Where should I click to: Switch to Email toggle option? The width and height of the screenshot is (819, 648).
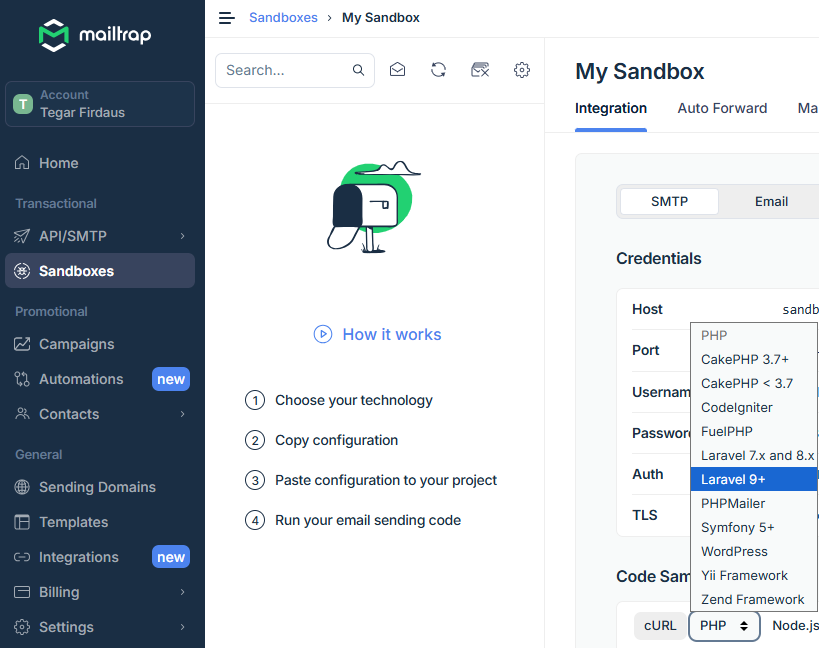coord(771,201)
